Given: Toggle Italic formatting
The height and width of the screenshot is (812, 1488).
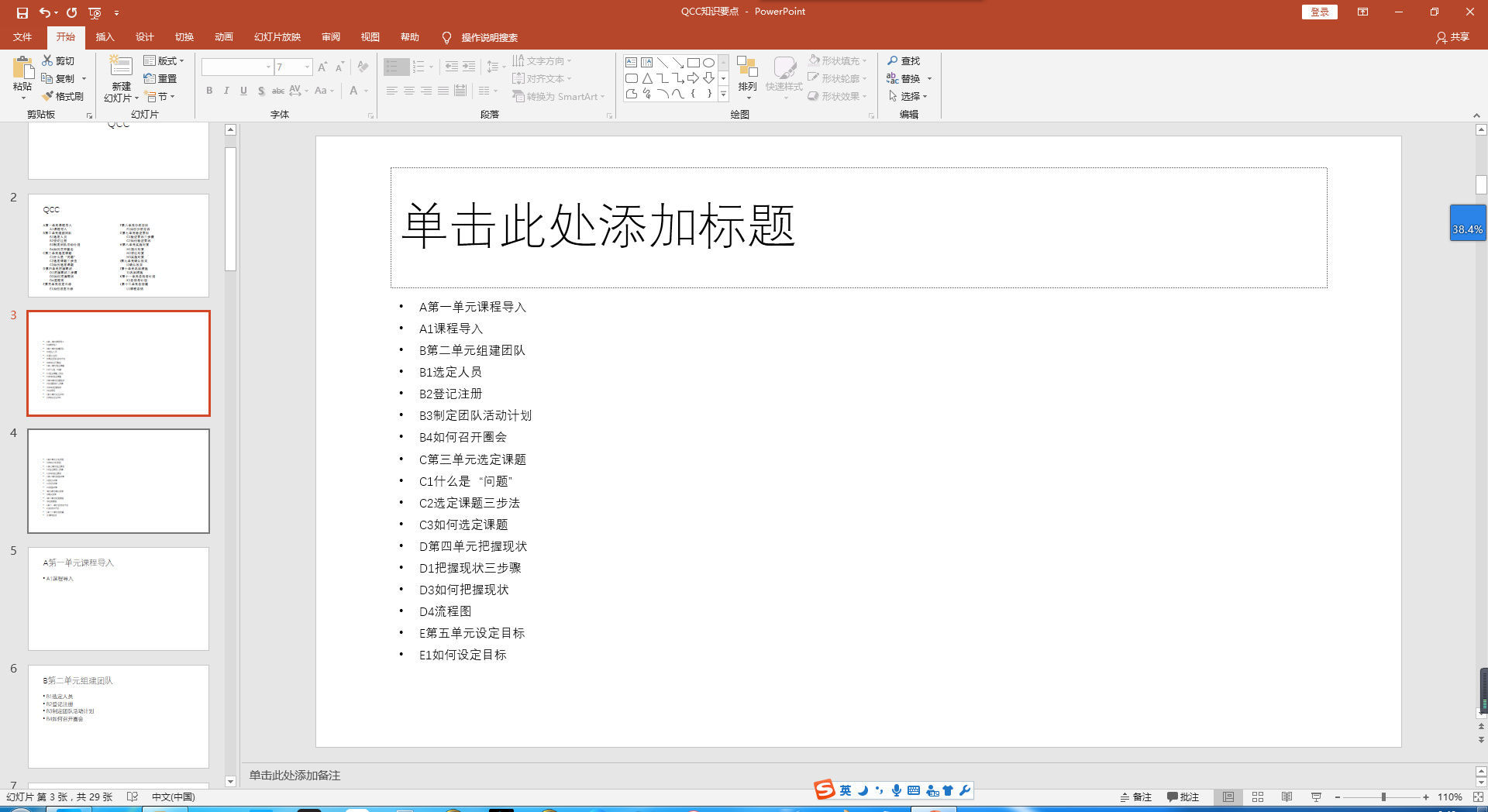Looking at the screenshot, I should click(x=226, y=91).
